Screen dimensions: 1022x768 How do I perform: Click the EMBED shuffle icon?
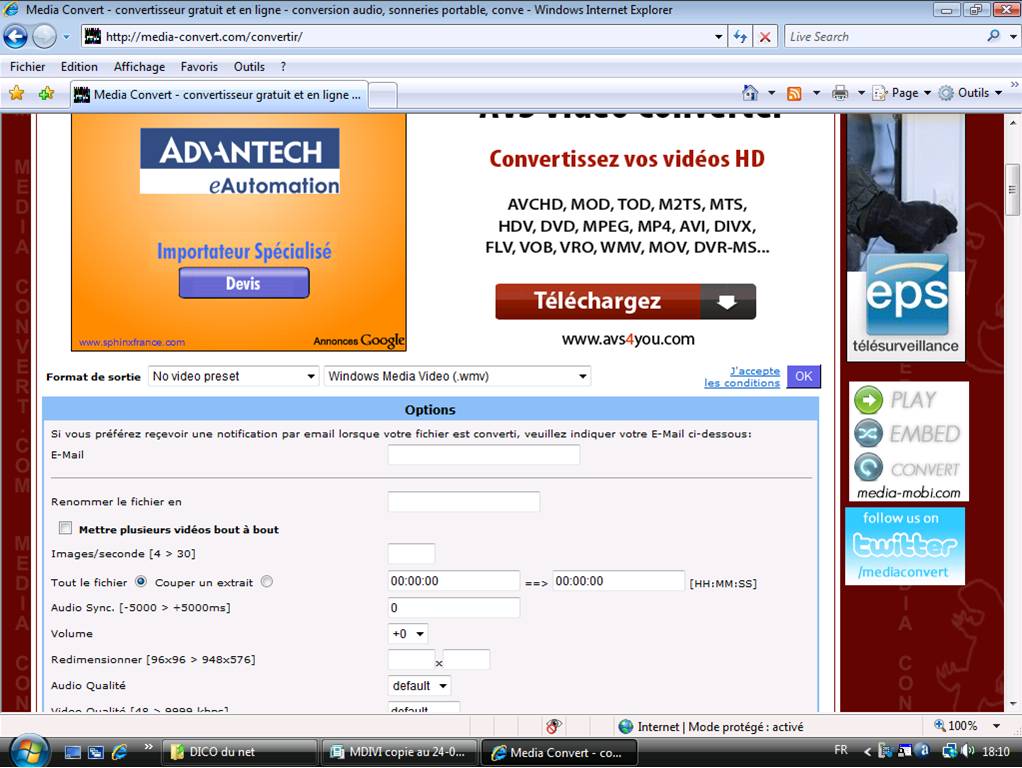(868, 434)
